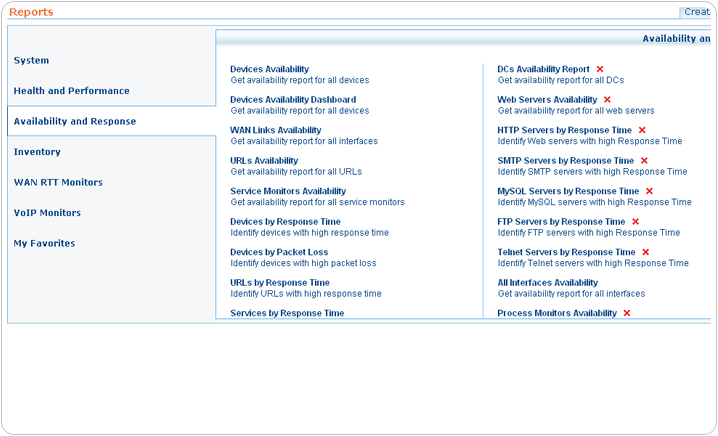Open Process Monitors Availability link

click(557, 313)
